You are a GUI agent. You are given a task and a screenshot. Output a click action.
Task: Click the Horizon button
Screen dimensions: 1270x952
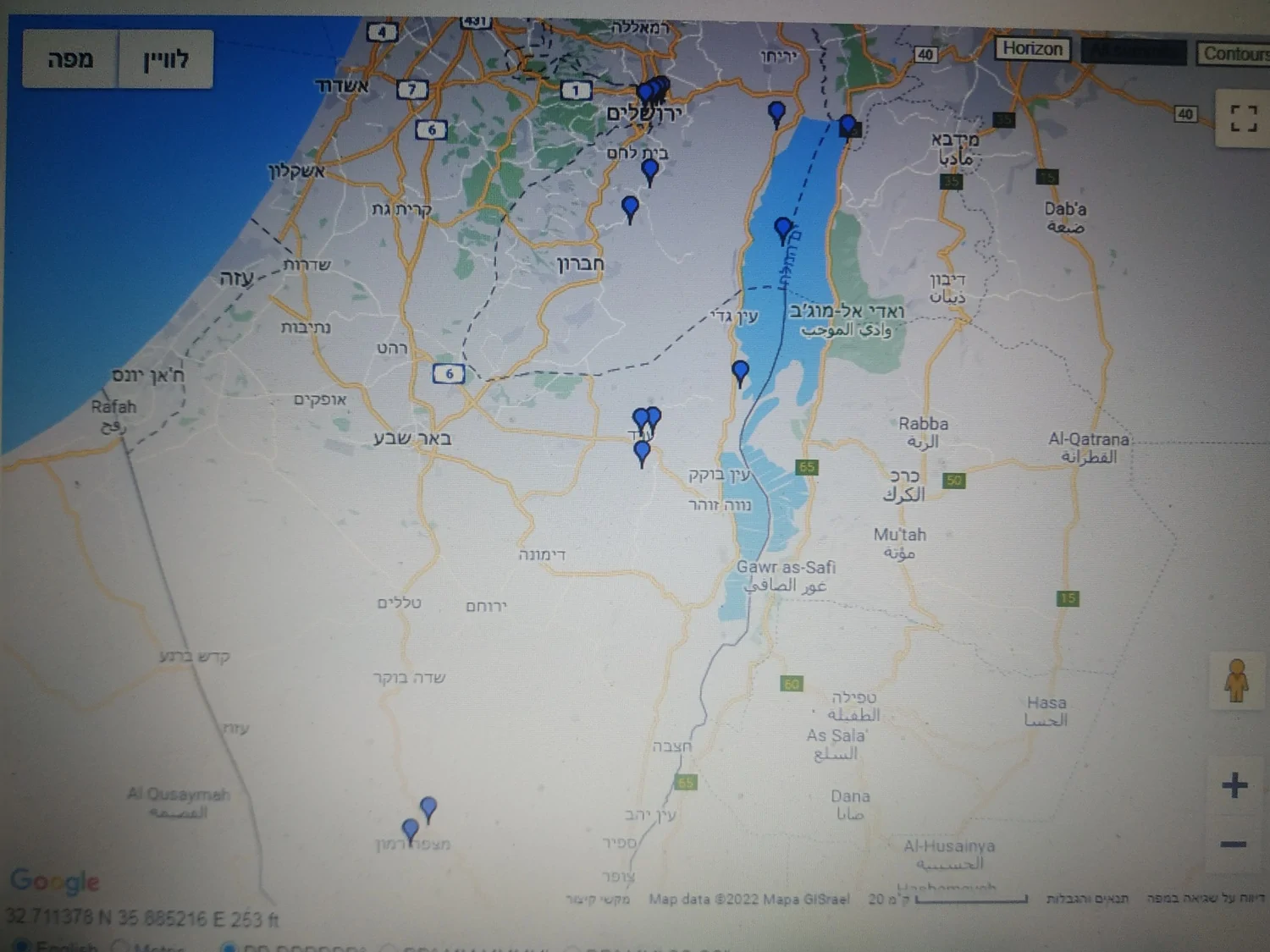coord(1032,49)
